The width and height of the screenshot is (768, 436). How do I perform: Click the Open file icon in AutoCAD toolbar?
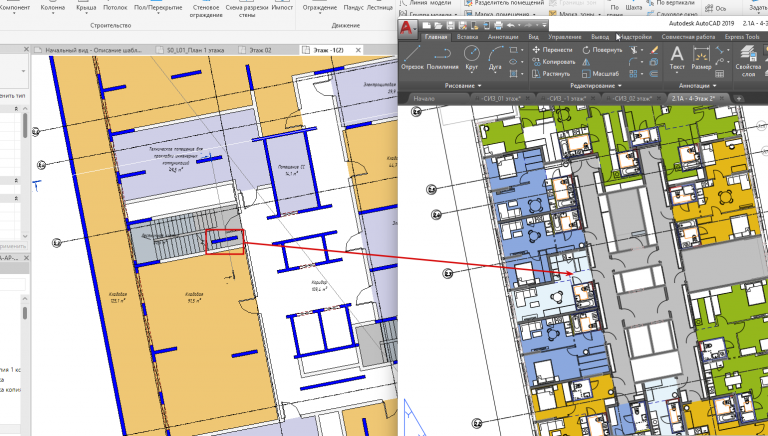438,25
